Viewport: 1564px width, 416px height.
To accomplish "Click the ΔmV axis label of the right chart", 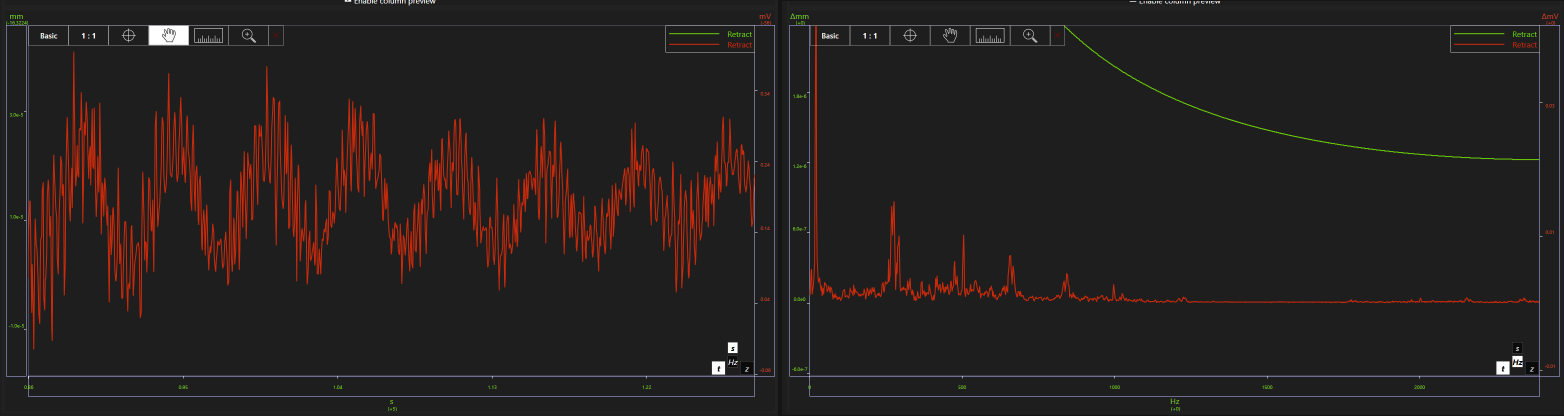I will pyautogui.click(x=1549, y=17).
